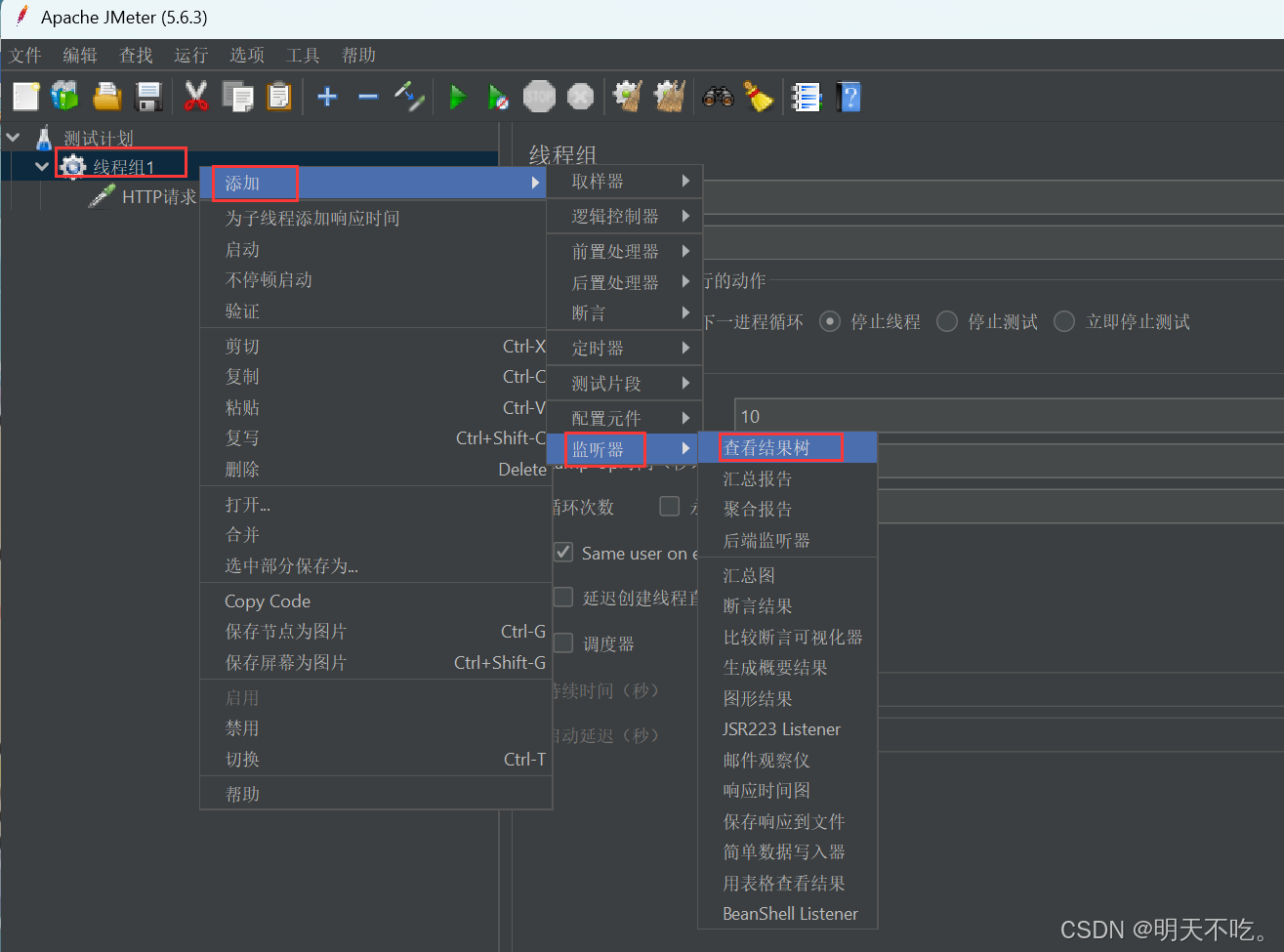The image size is (1284, 952).
Task: Expand the 后置处理器 submenu
Action: click(624, 282)
